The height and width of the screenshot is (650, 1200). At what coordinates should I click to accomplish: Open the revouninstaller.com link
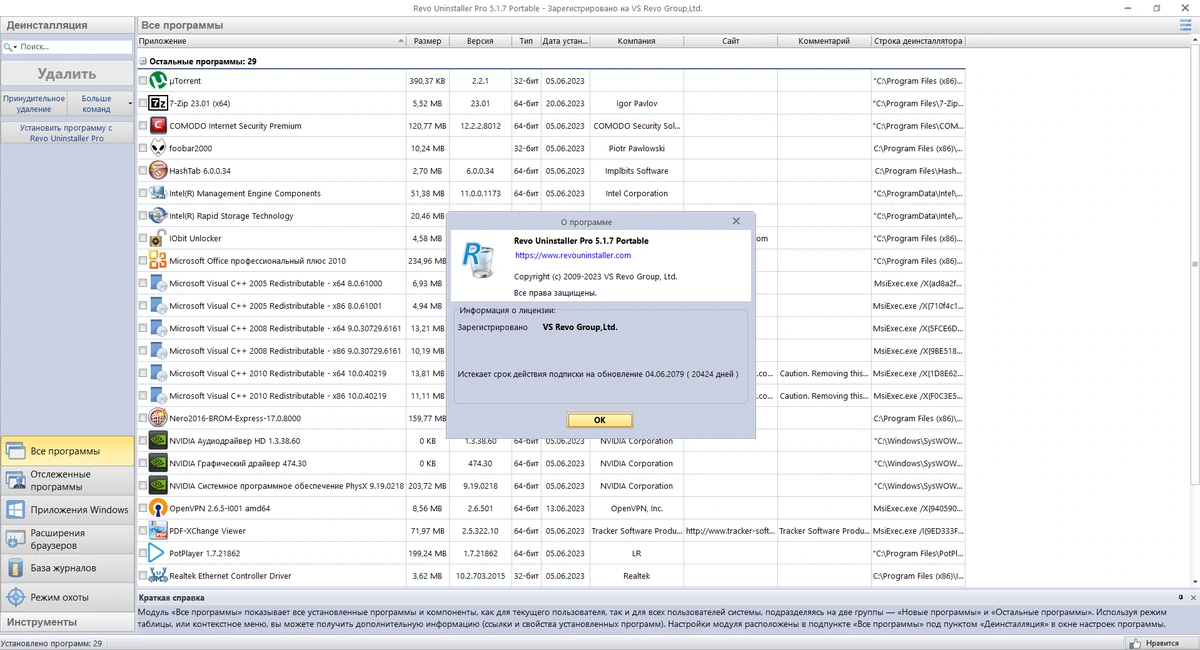click(x=573, y=255)
